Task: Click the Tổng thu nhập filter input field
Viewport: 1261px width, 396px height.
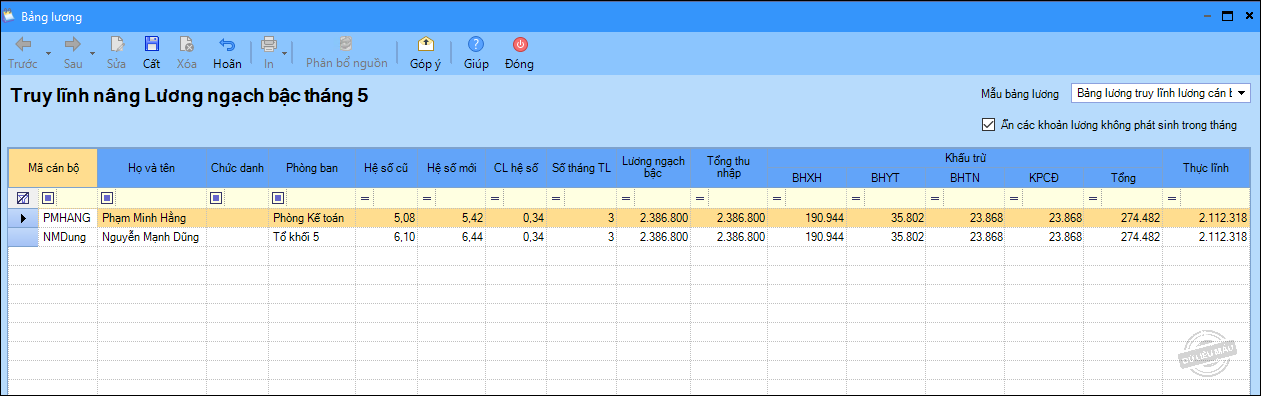Action: (737, 198)
